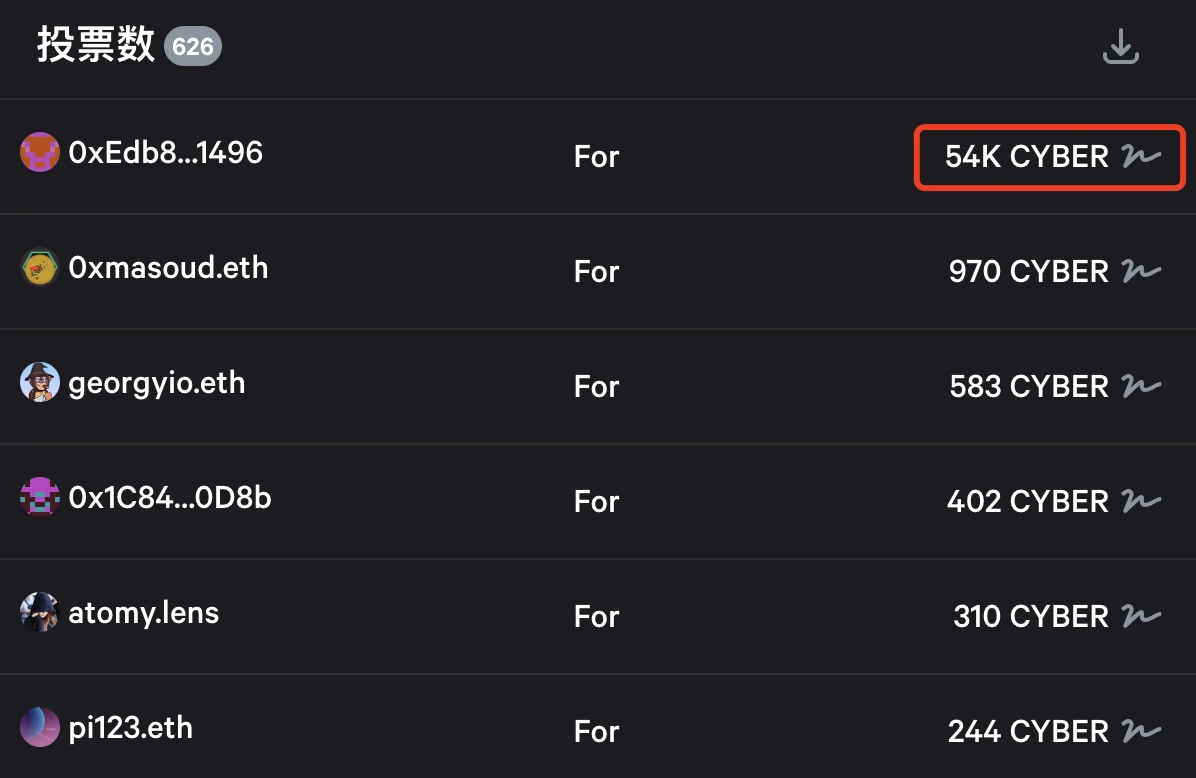This screenshot has width=1196, height=778.
Task: Click avatar of 0xEdb8...1496
Action: tap(40, 153)
